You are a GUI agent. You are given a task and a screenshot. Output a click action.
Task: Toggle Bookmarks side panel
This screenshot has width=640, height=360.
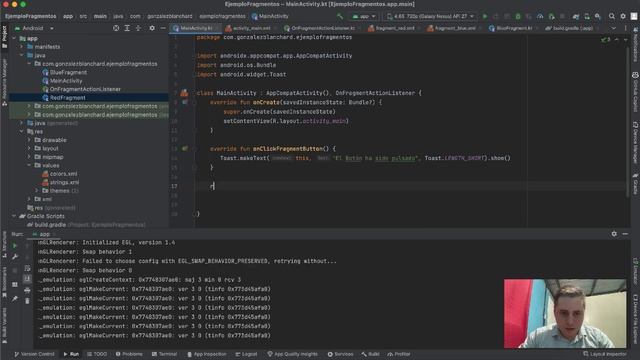(4, 282)
